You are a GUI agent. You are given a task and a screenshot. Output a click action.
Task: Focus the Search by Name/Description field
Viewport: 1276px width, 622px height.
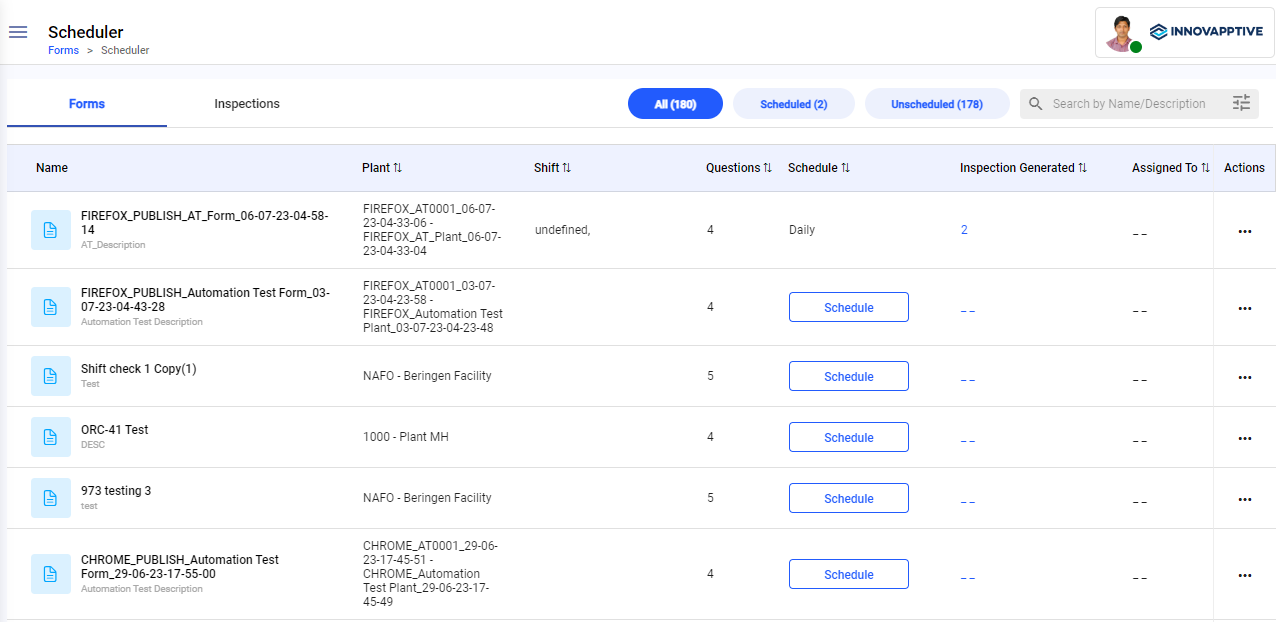click(x=1128, y=104)
